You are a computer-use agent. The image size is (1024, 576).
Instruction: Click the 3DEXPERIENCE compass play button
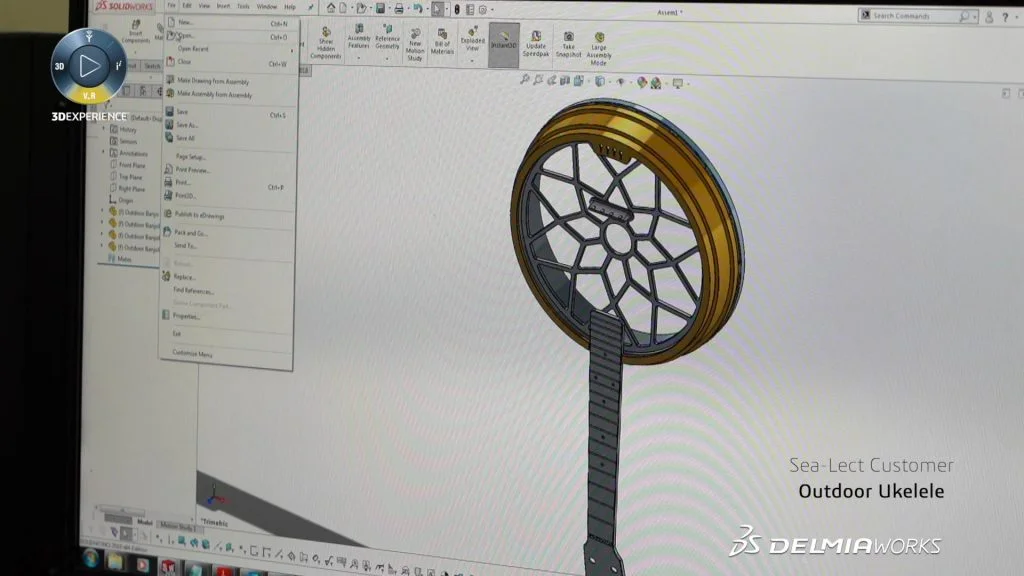pyautogui.click(x=89, y=66)
